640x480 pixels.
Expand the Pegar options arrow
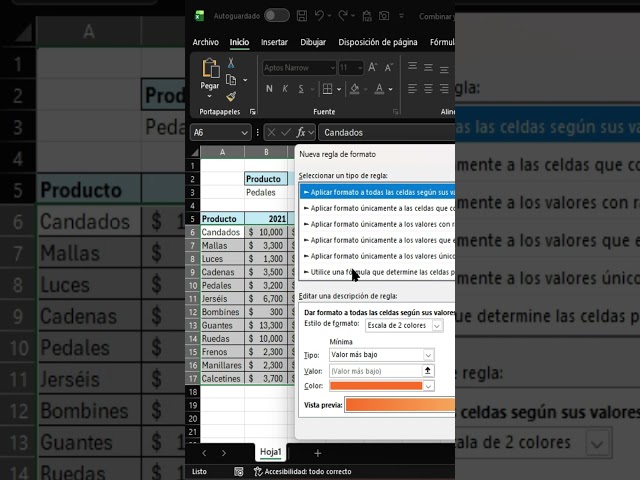pos(209,96)
